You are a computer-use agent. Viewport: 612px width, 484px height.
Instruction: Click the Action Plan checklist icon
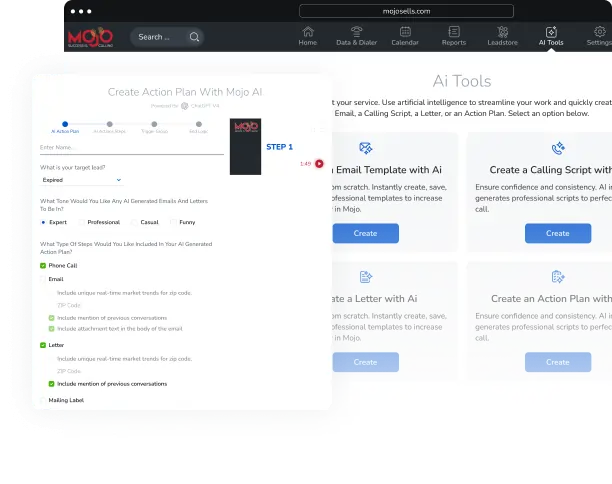pos(558,277)
